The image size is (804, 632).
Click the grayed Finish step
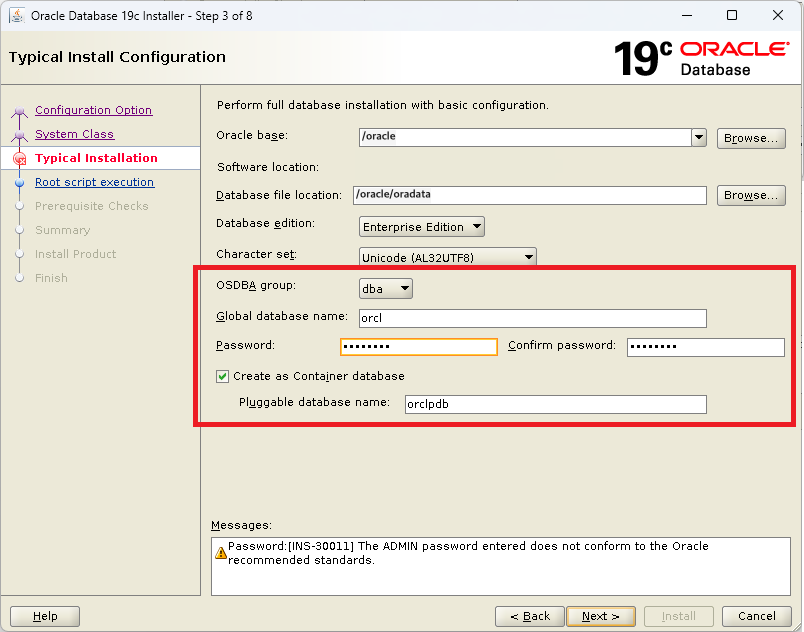coord(51,278)
